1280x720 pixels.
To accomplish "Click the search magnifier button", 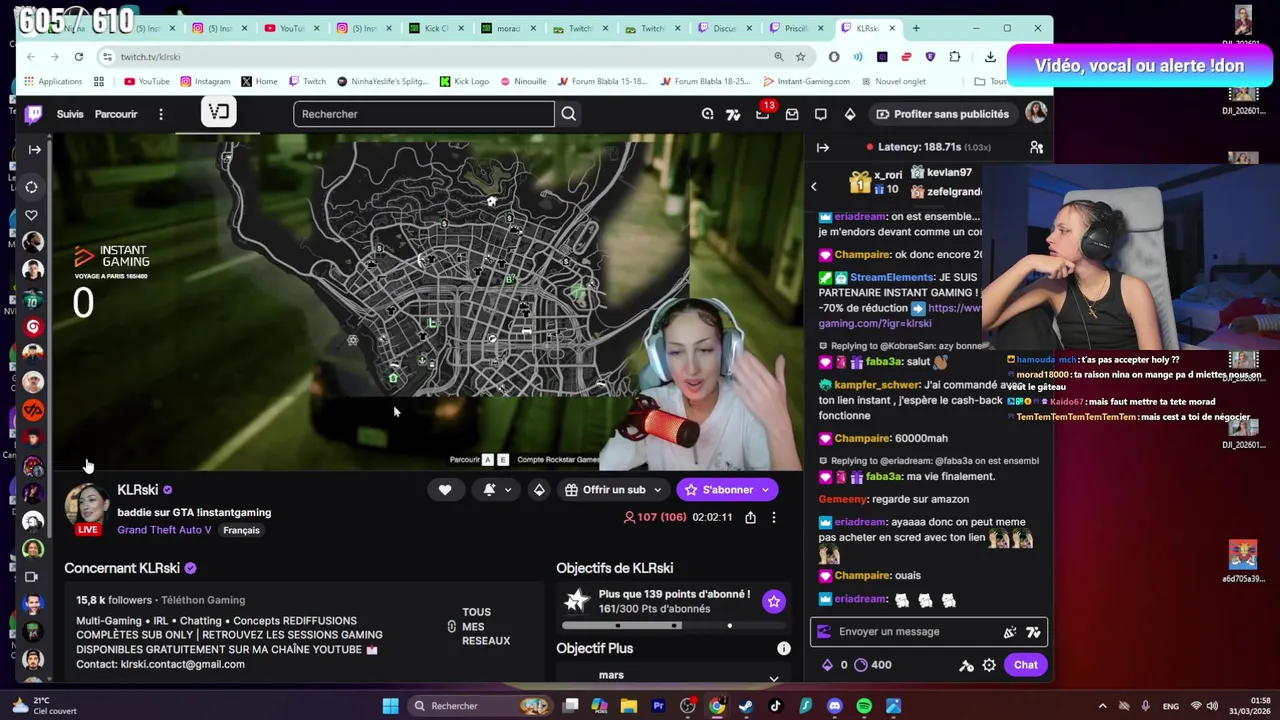I will 568,114.
